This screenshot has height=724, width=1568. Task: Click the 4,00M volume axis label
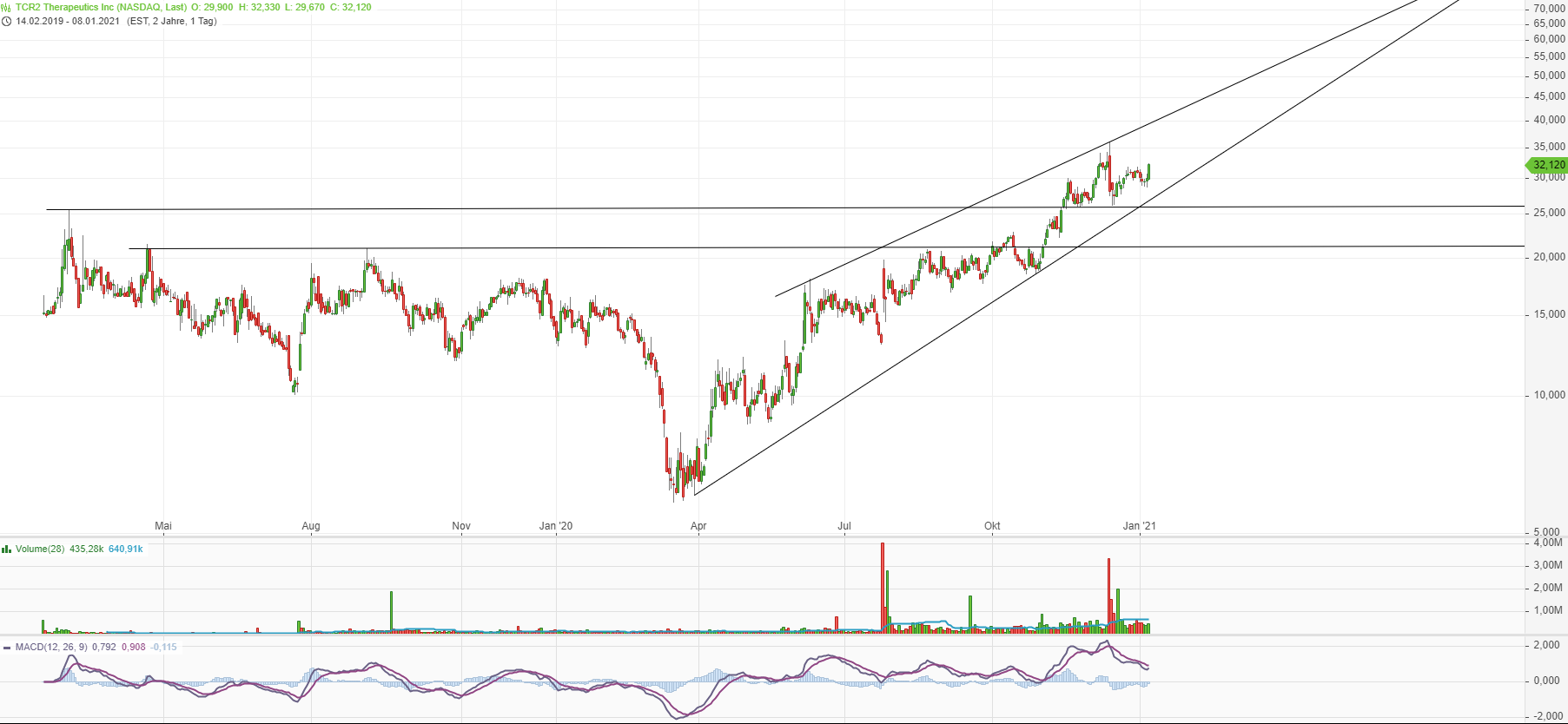point(1548,543)
